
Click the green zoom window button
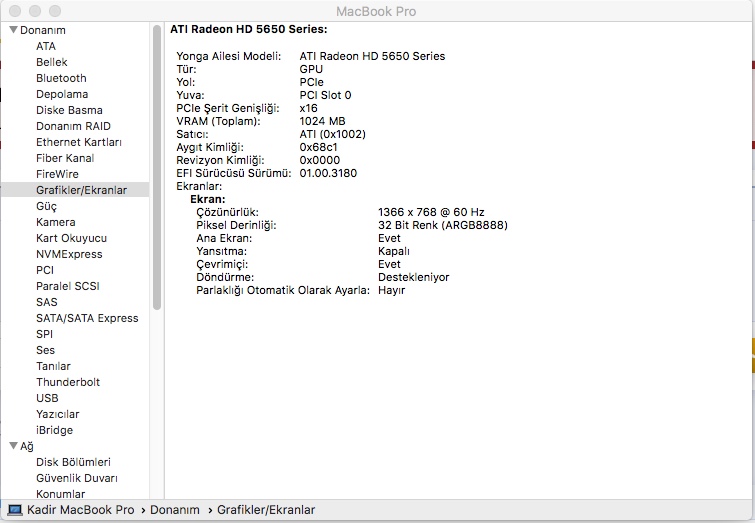coord(54,10)
